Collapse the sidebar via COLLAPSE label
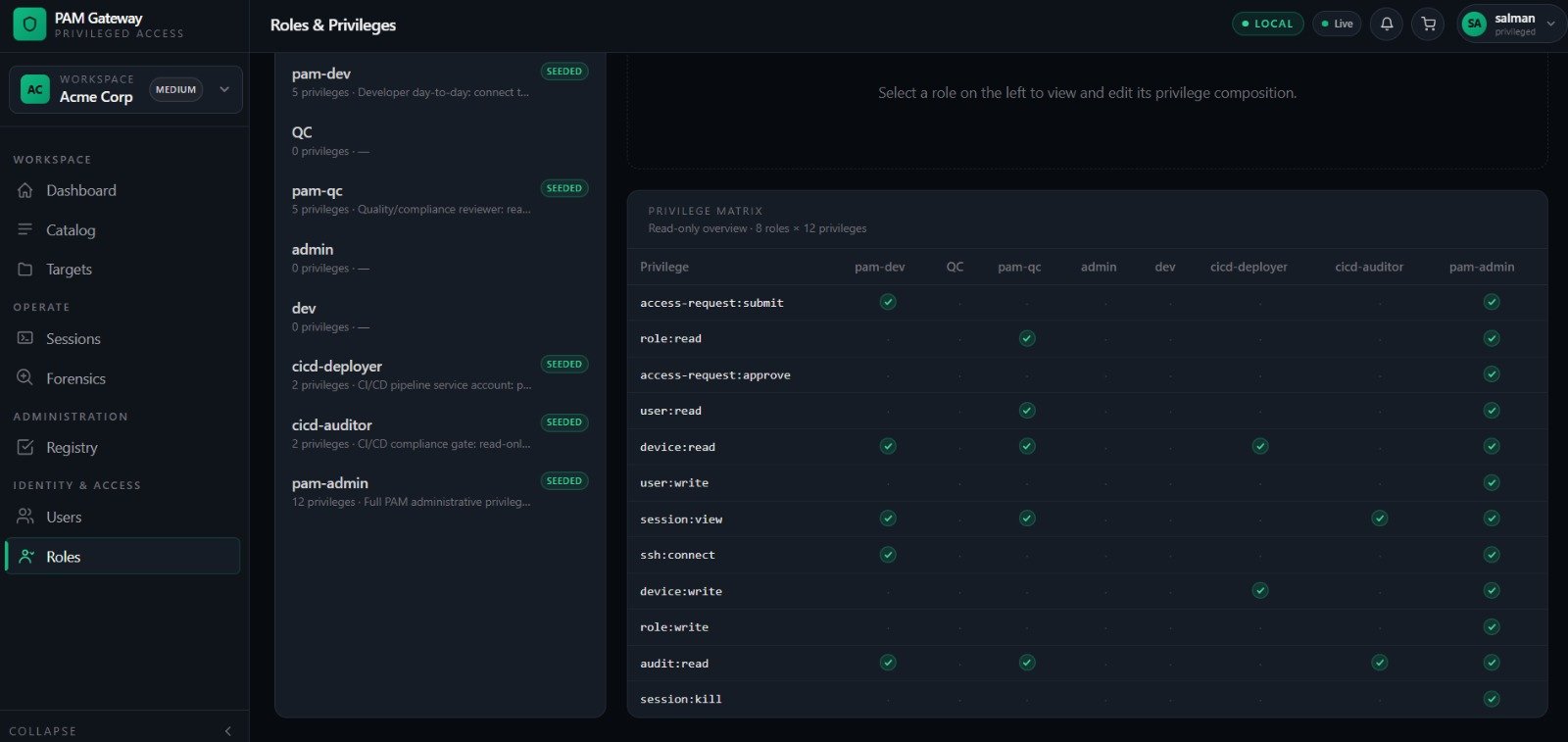This screenshot has height=742, width=1568. pyautogui.click(x=43, y=731)
